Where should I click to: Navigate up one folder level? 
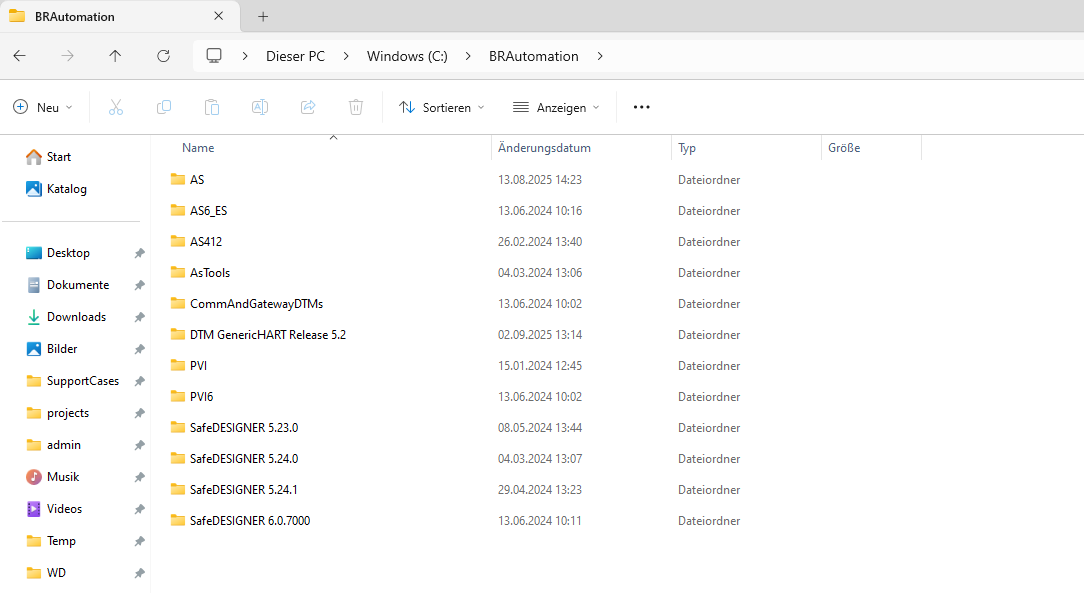click(115, 56)
